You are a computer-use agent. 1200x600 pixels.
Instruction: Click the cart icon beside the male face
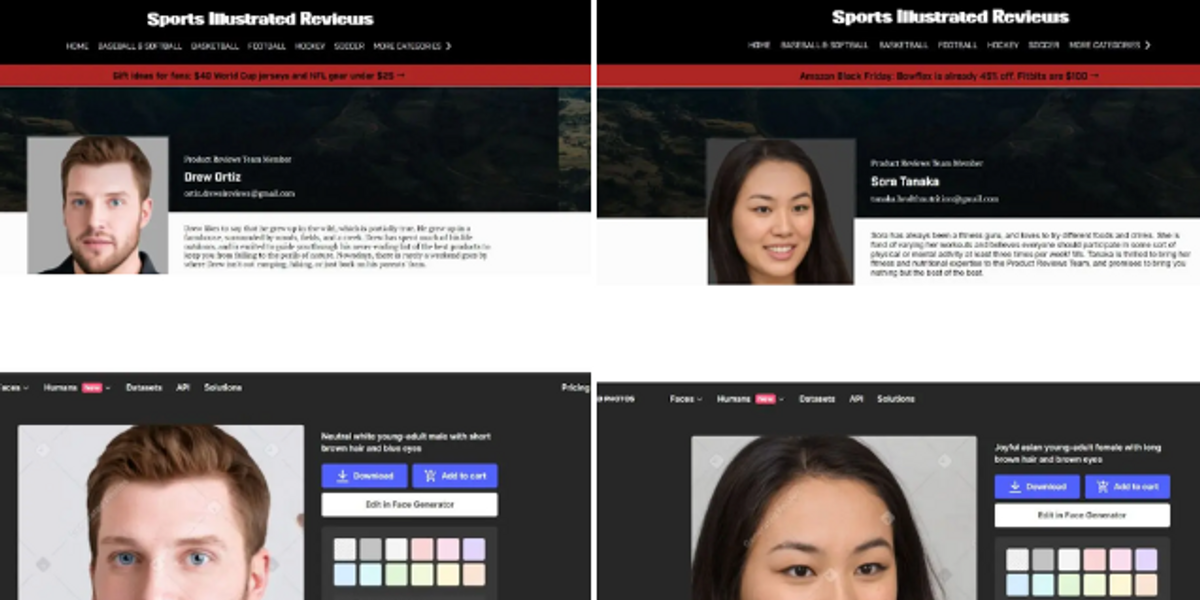tap(431, 476)
